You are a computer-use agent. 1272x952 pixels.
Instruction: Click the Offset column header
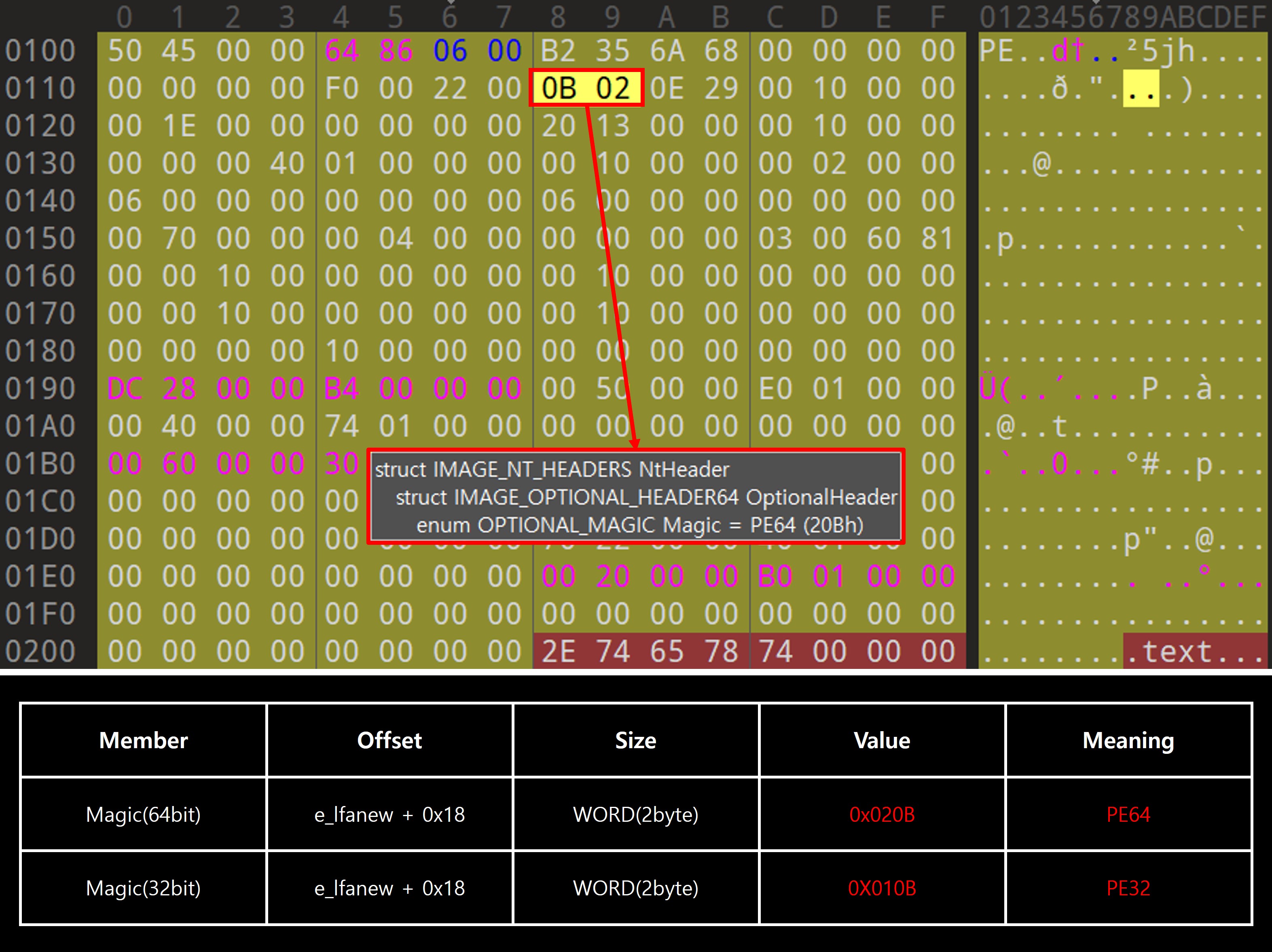(x=389, y=740)
